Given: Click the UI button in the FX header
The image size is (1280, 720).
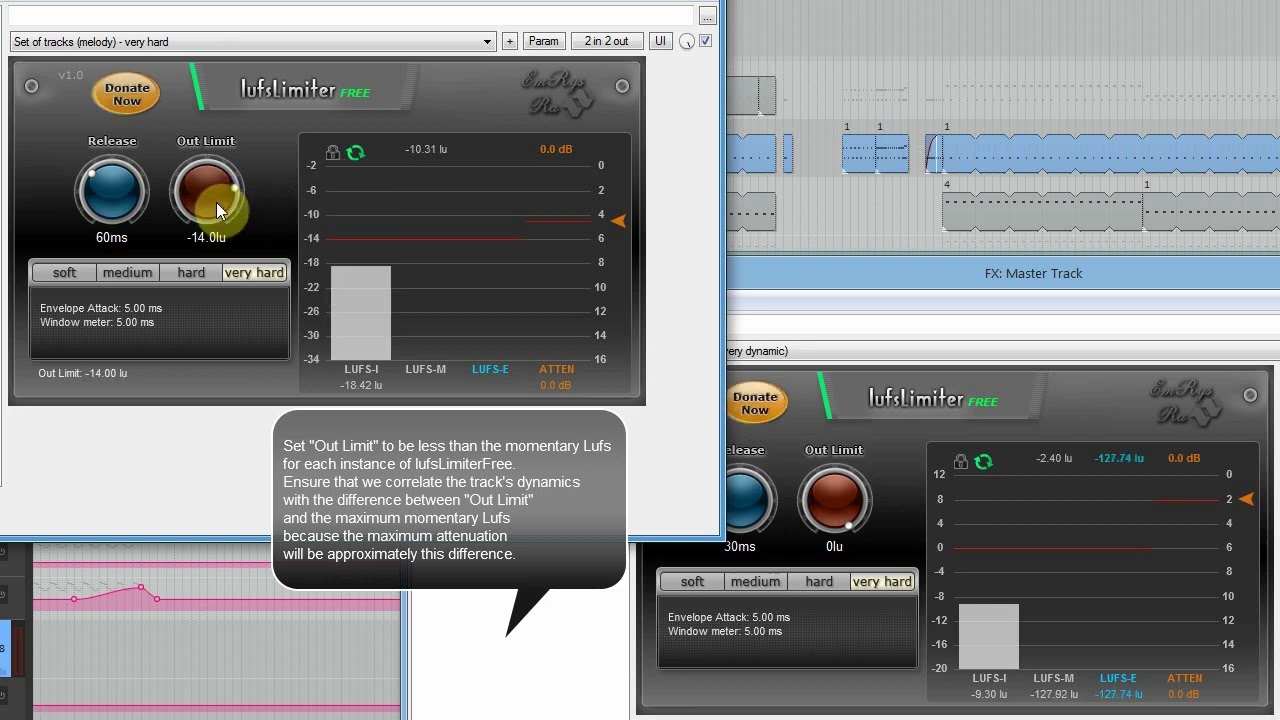Looking at the screenshot, I should (x=660, y=41).
